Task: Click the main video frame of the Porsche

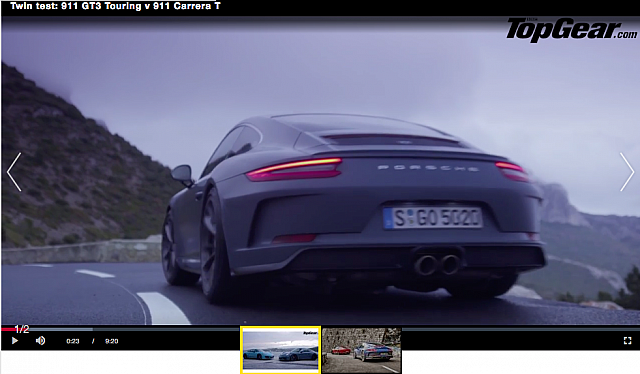Action: (320, 171)
